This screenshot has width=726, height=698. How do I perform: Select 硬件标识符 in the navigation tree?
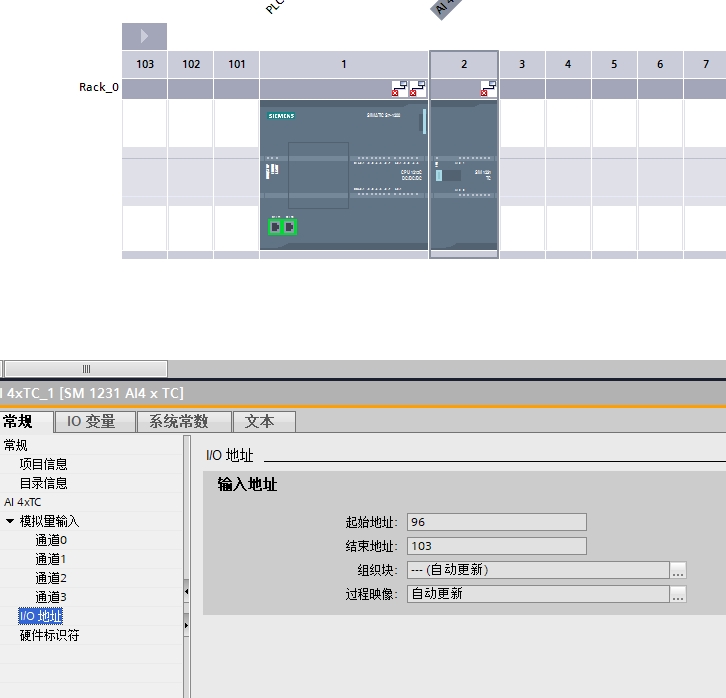49,635
